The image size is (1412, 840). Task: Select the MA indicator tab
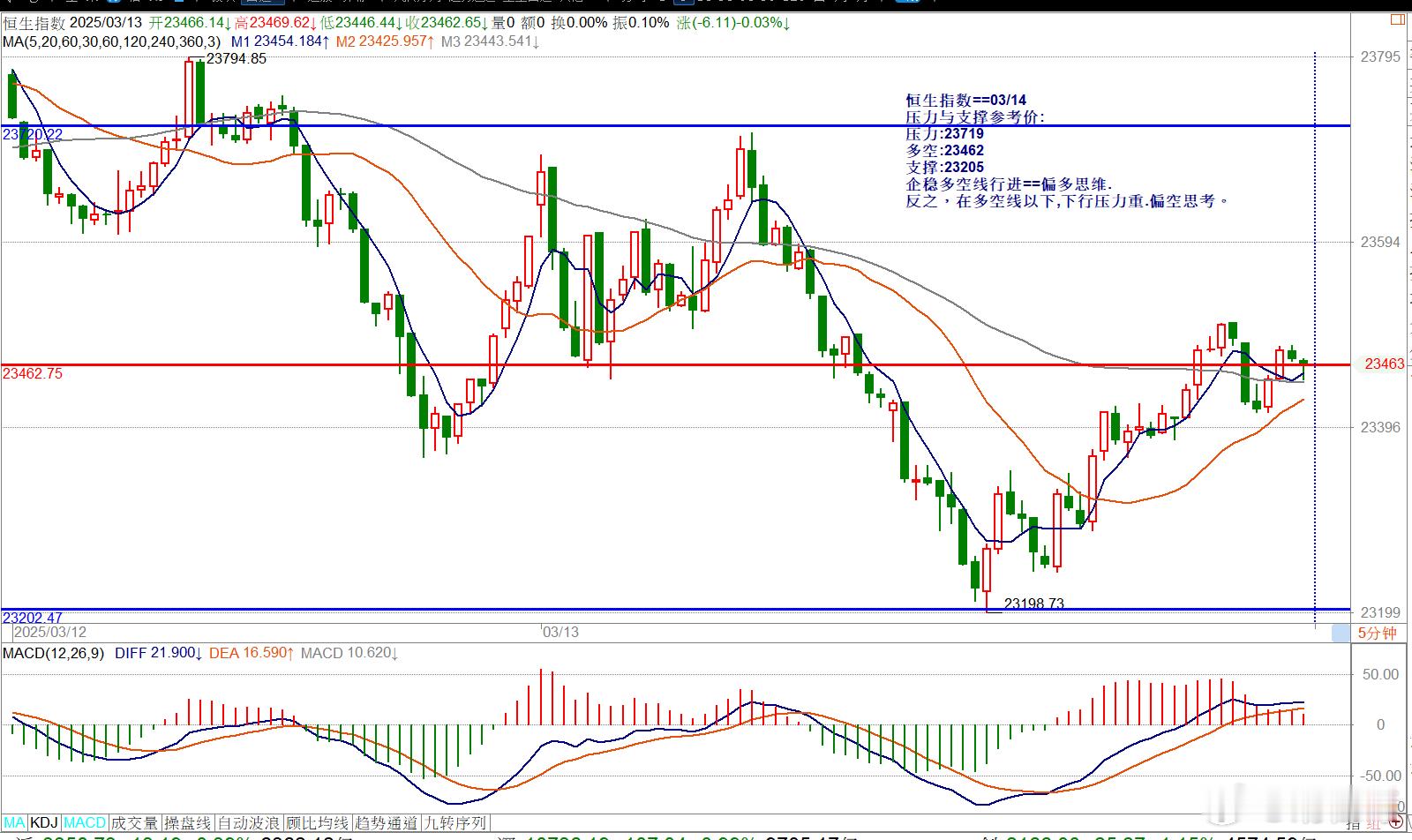pos(15,822)
